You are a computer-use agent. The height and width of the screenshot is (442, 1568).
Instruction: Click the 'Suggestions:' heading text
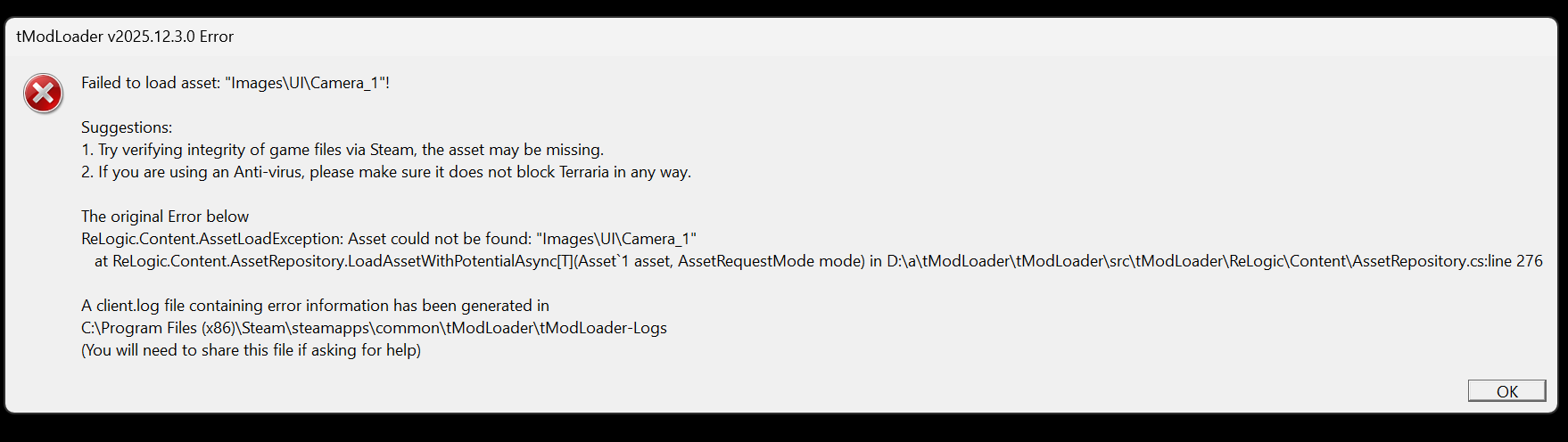pos(127,127)
